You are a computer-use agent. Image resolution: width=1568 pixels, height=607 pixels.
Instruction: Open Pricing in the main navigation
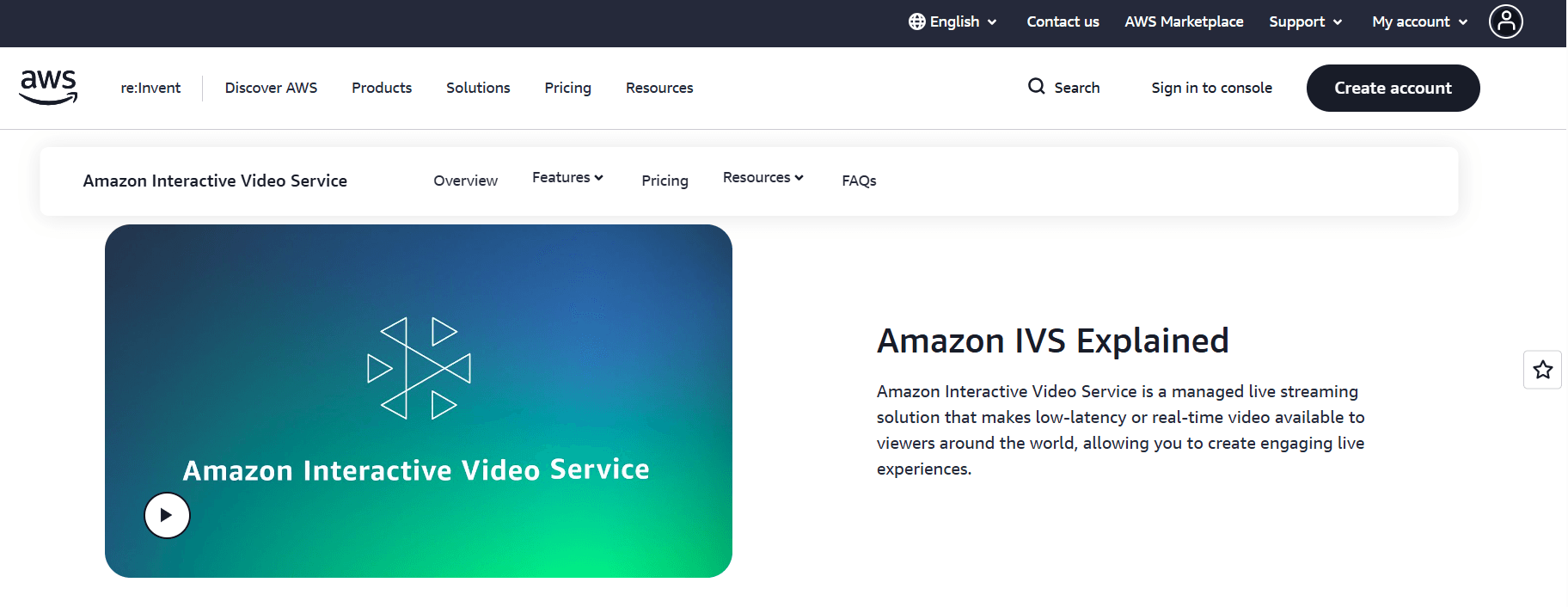(x=567, y=88)
